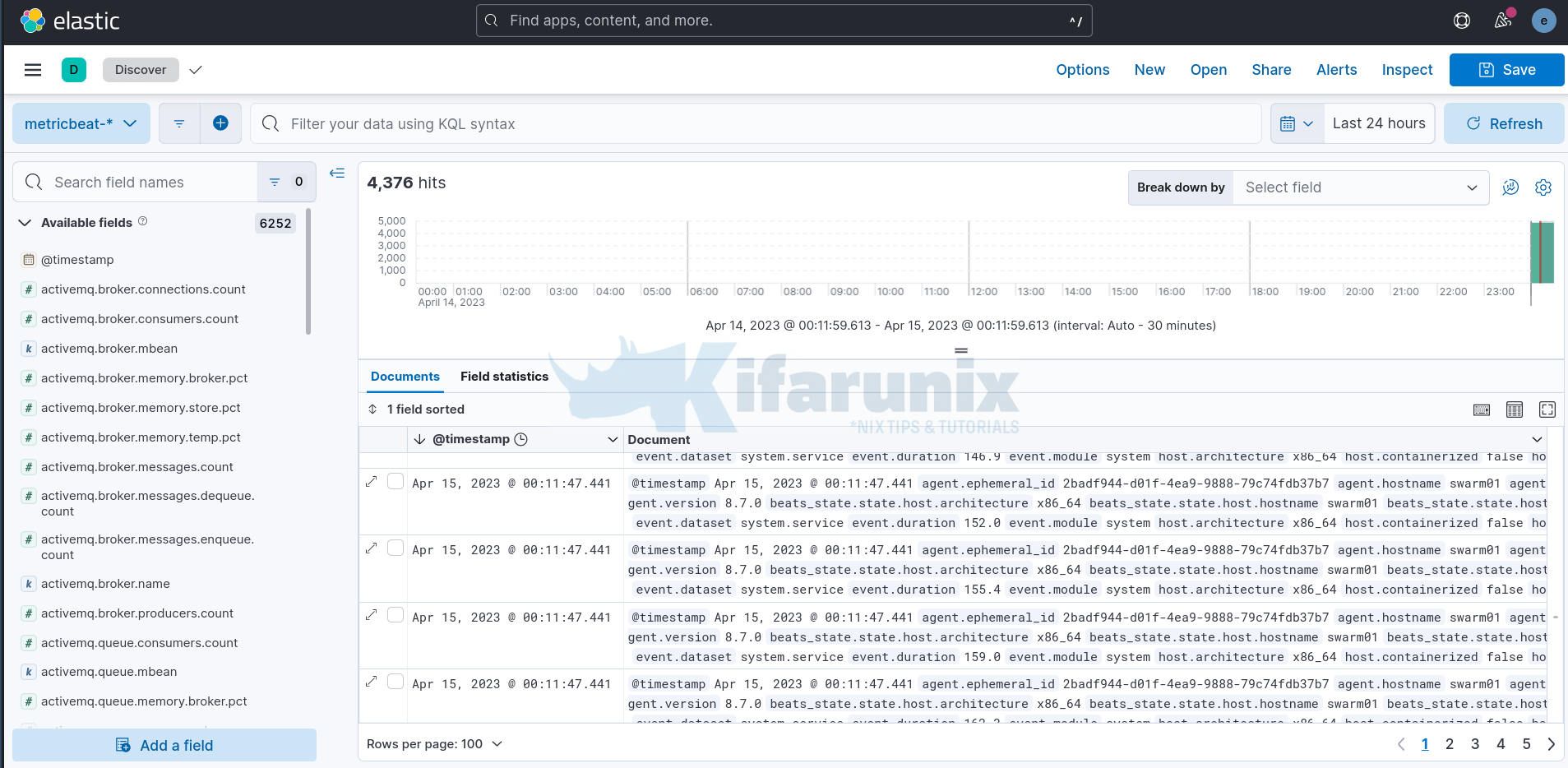
Task: Open the Alerts menu
Action: point(1337,70)
